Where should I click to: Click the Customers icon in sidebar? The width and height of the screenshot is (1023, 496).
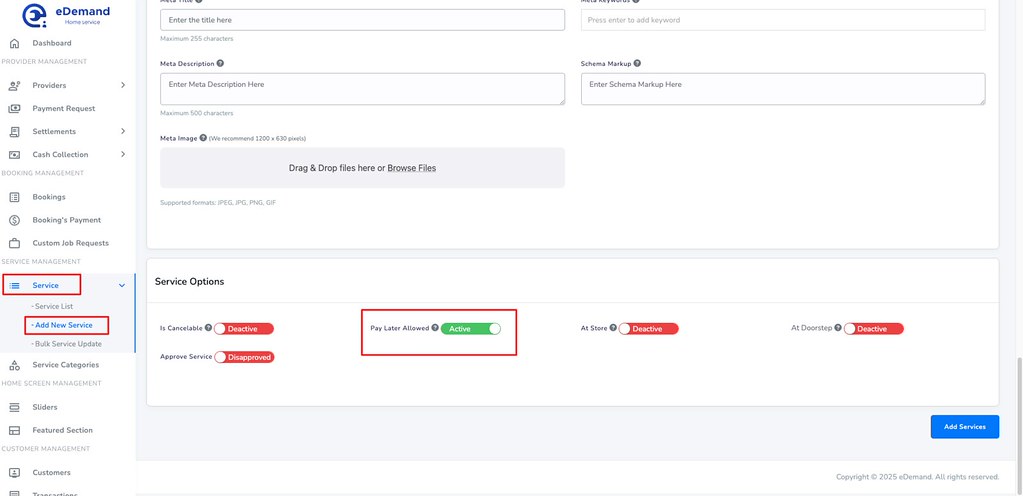(14, 473)
